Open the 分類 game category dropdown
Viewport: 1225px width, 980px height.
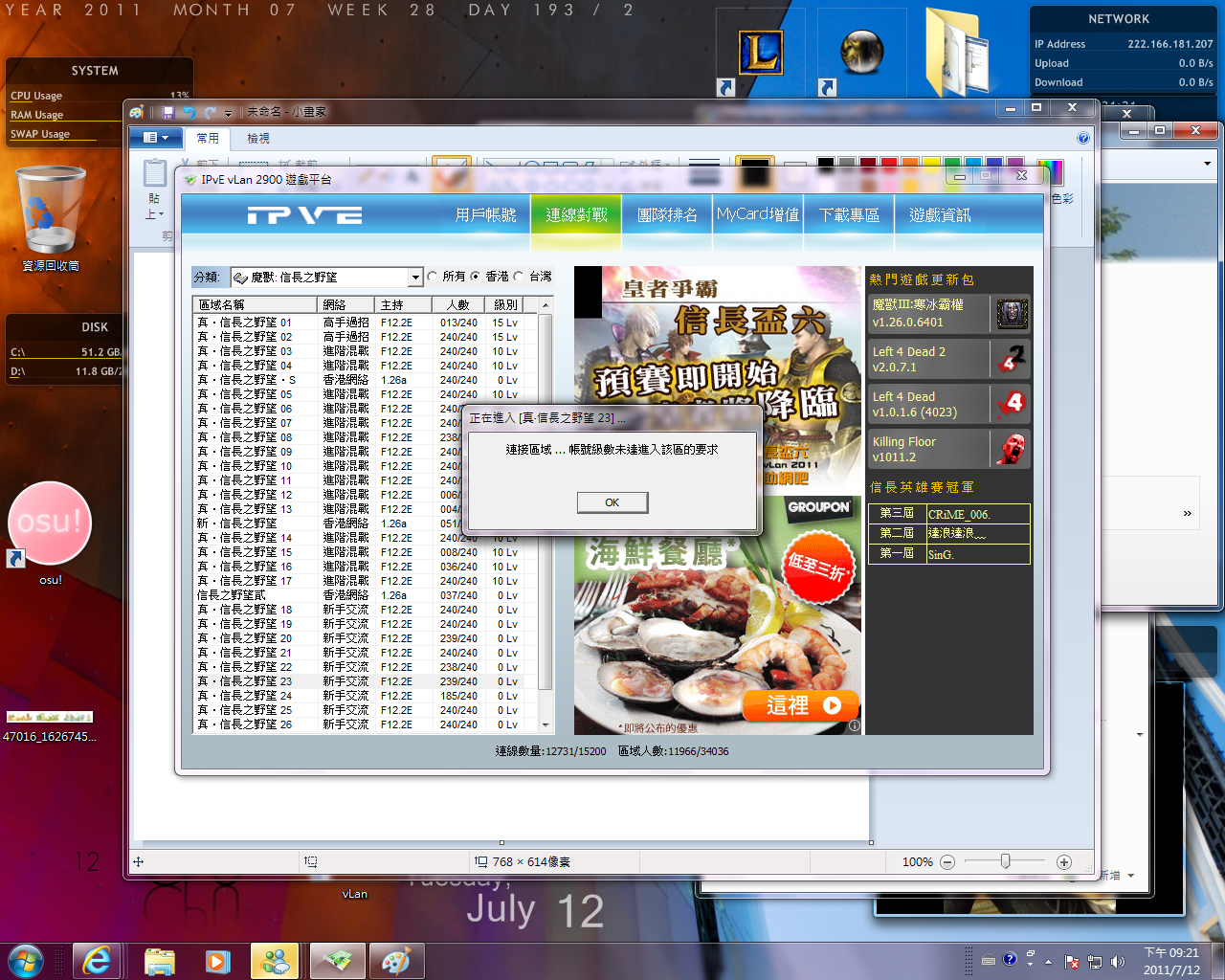click(415, 278)
